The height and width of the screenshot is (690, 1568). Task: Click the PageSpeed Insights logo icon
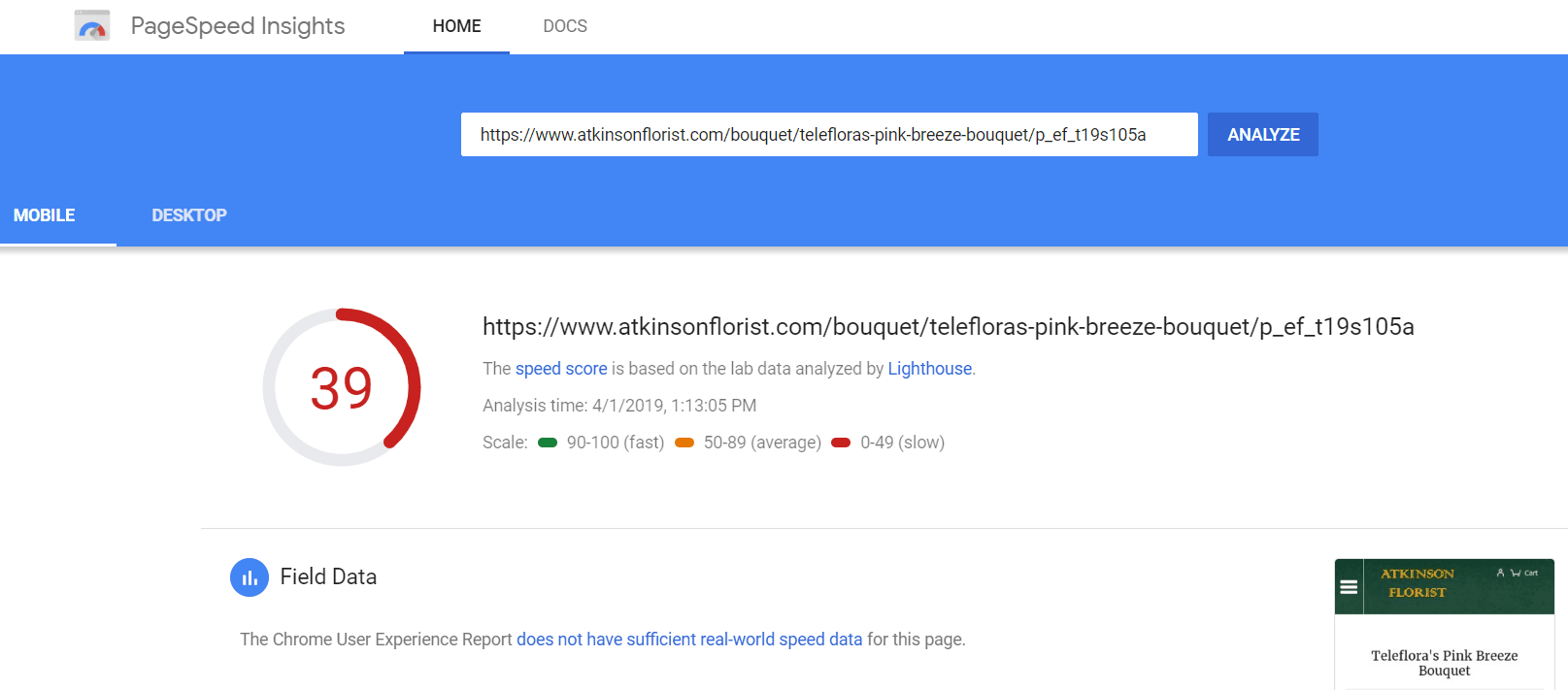click(92, 26)
